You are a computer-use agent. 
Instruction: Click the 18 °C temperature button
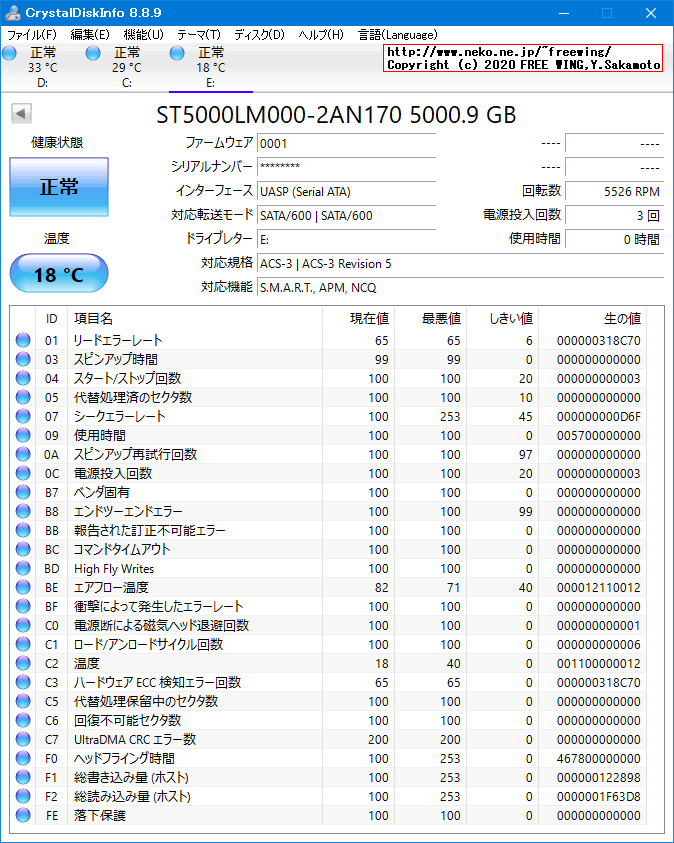[59, 274]
